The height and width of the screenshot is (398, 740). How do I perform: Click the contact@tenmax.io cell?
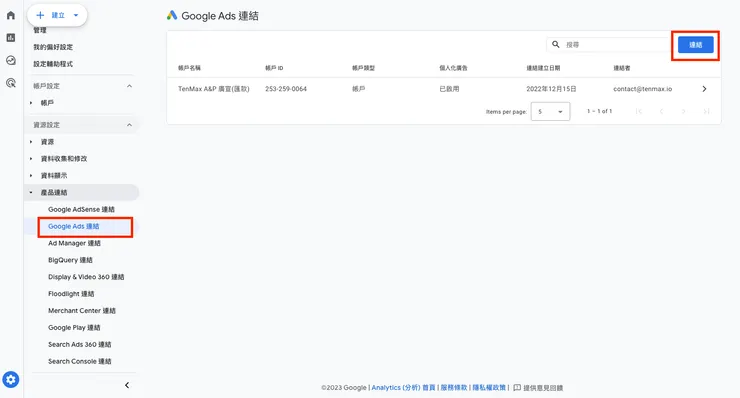click(x=643, y=89)
